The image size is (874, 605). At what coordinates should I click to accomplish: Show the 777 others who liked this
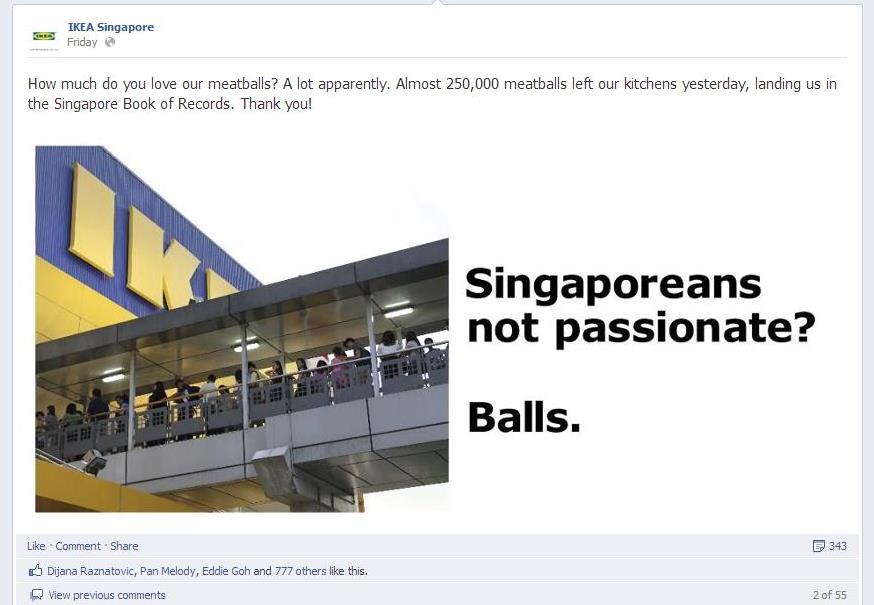point(300,571)
